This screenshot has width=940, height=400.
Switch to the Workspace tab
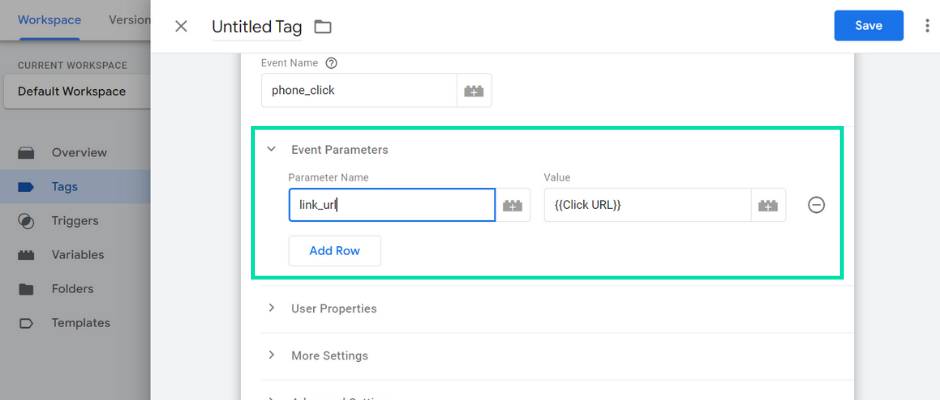click(x=49, y=20)
